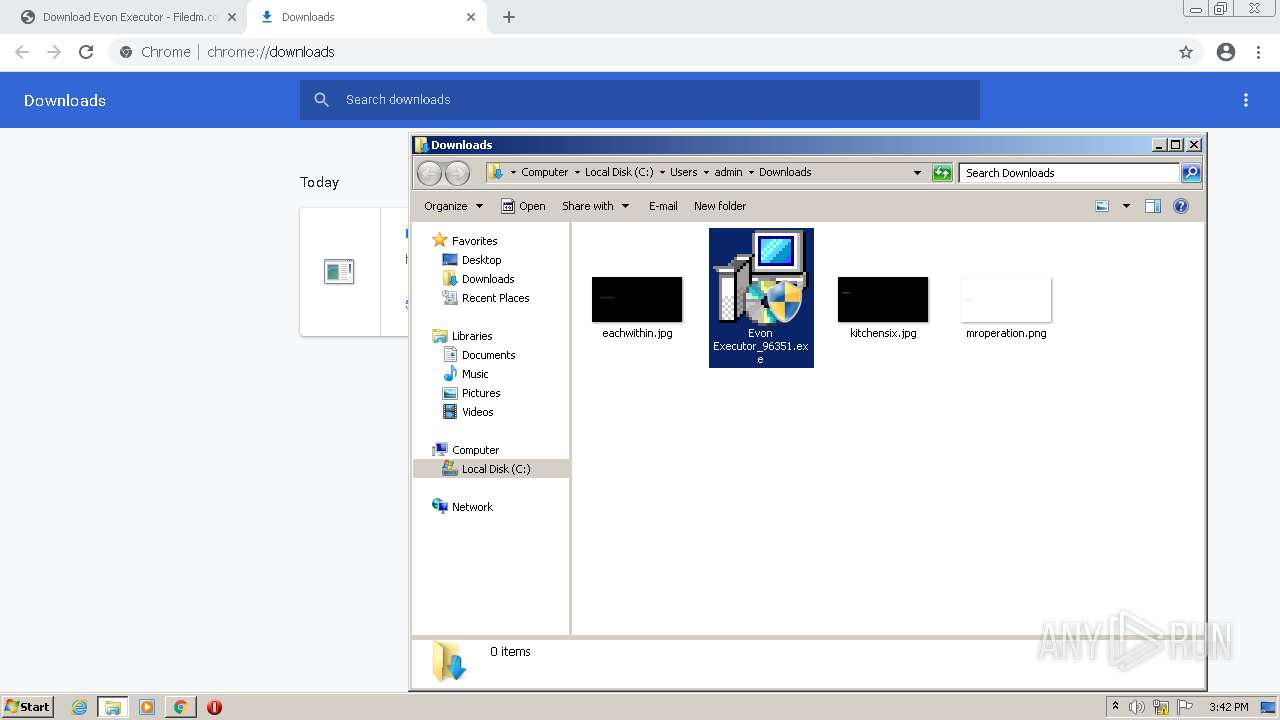Open Chrome three-dot menu
This screenshot has width=1280, height=720.
pos(1259,52)
